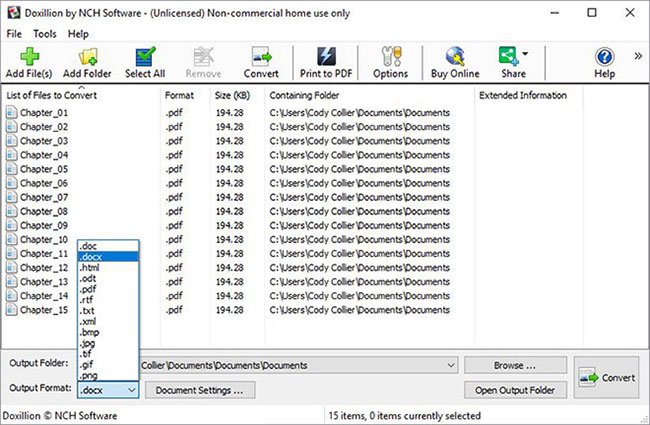Click the Add Folder toolbar icon
650x425 pixels.
tap(87, 56)
